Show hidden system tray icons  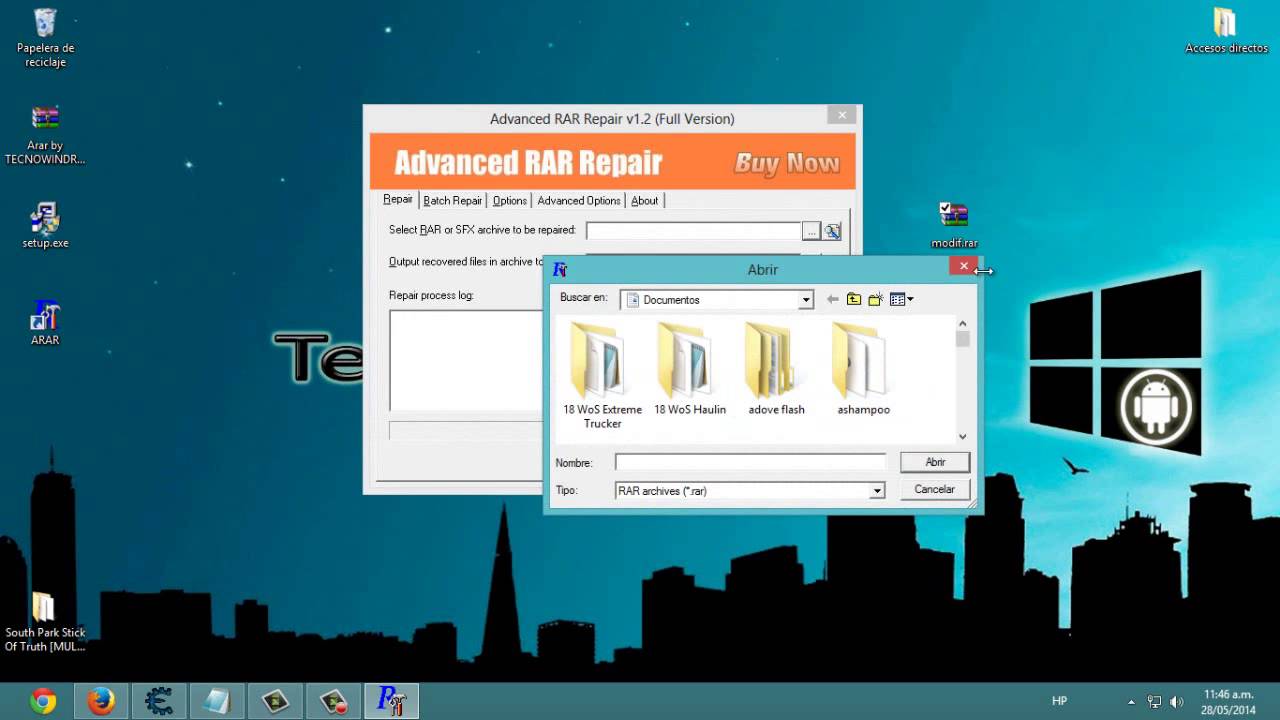[1132, 702]
